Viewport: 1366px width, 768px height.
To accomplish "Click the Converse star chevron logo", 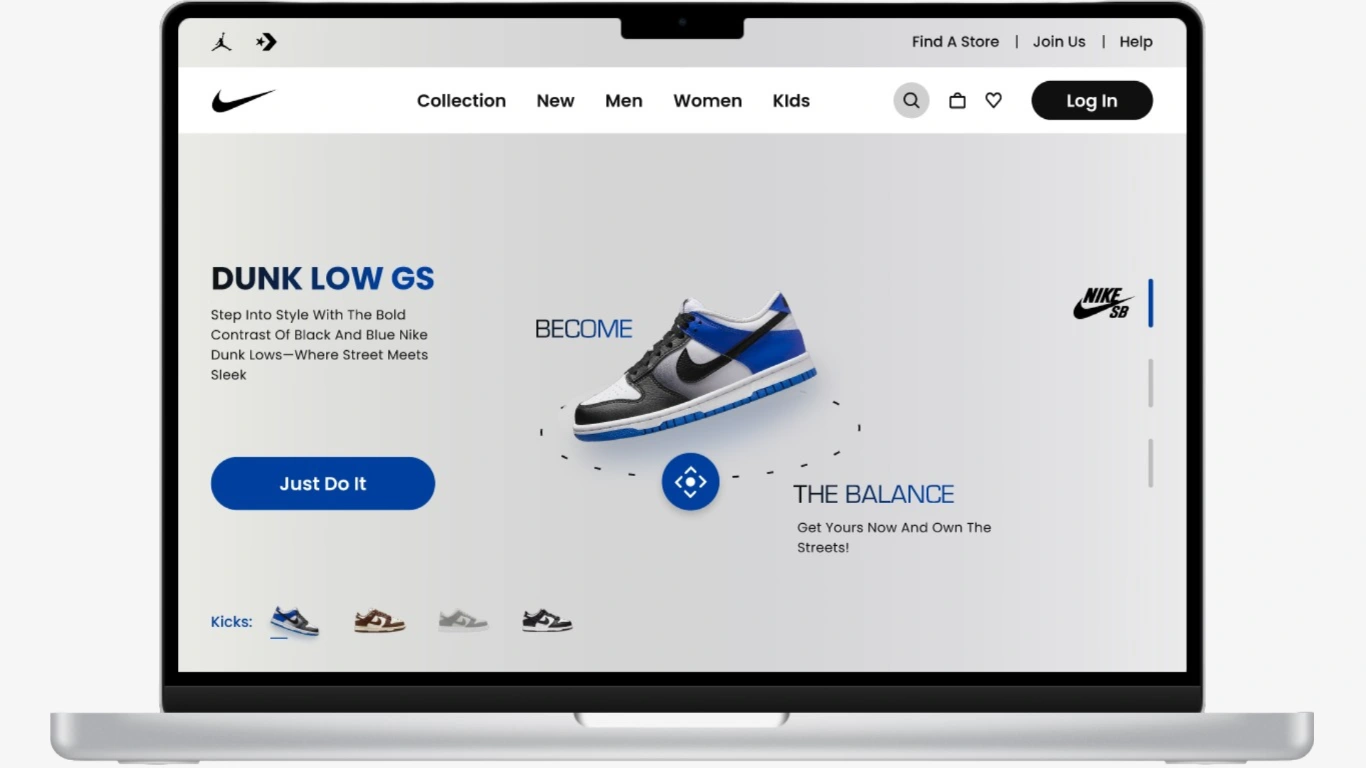I will click(266, 42).
